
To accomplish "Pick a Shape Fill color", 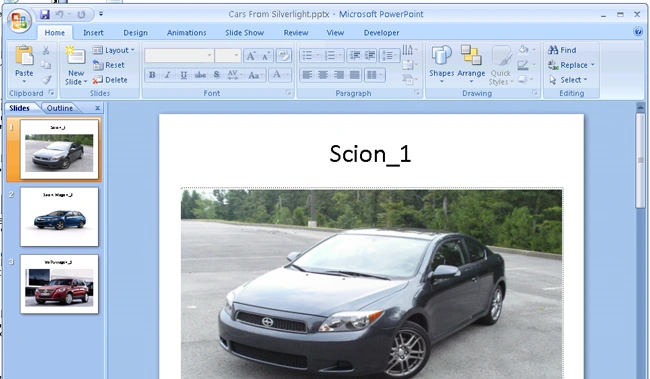I will click(x=527, y=50).
